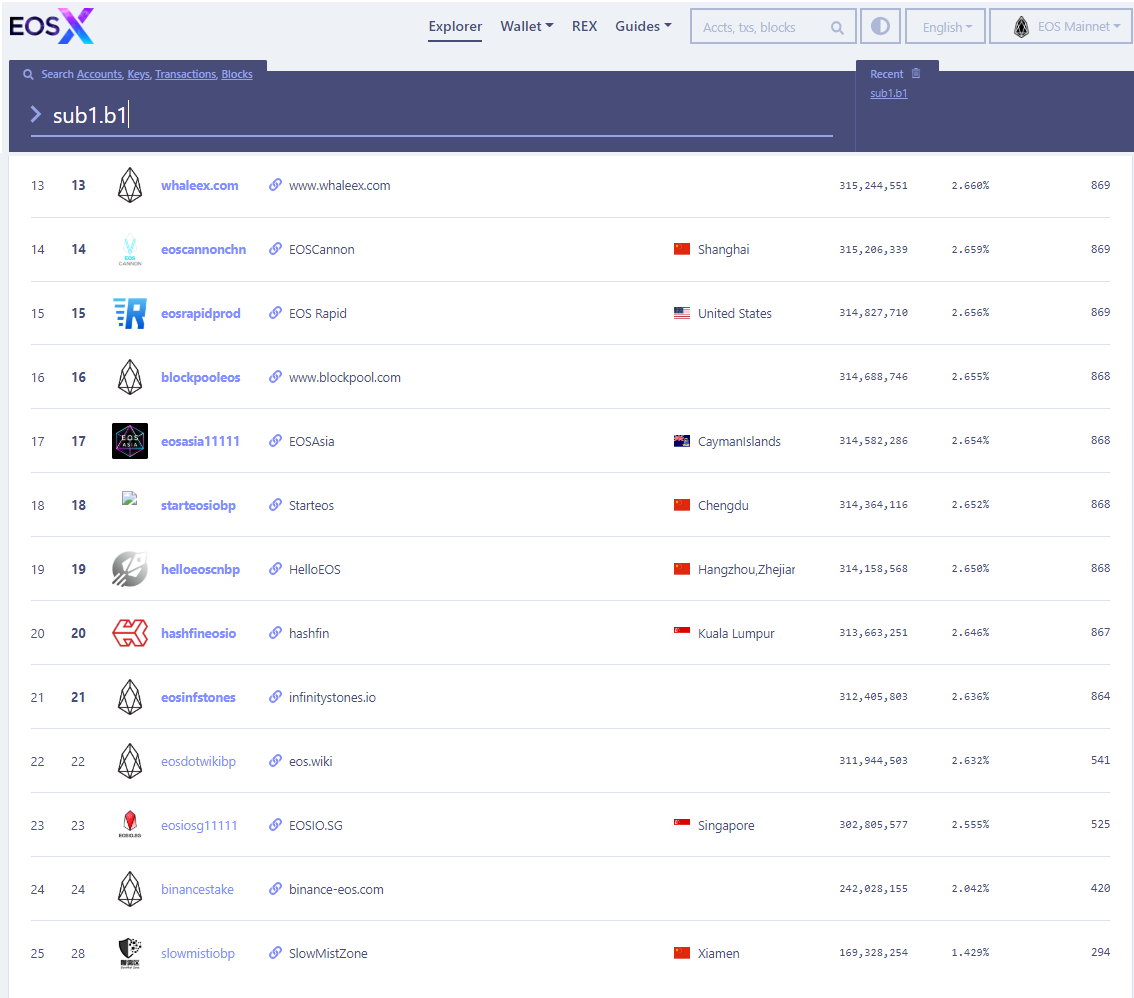Click the Transactions search link

pos(186,74)
